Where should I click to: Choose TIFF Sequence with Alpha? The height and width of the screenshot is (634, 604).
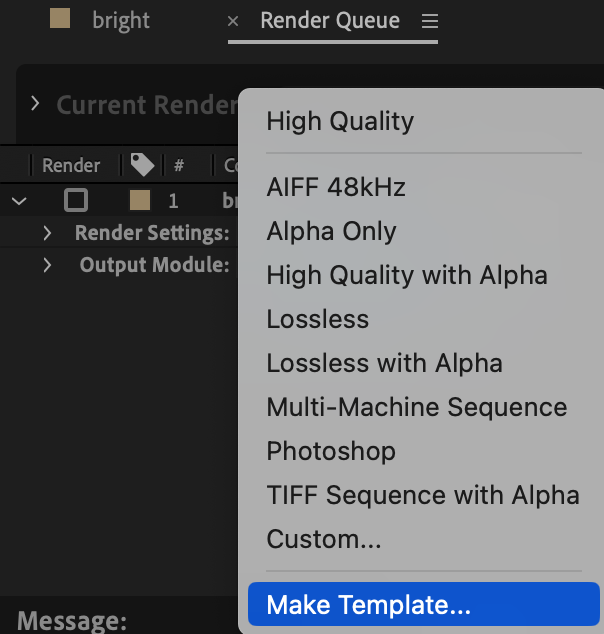click(x=422, y=495)
